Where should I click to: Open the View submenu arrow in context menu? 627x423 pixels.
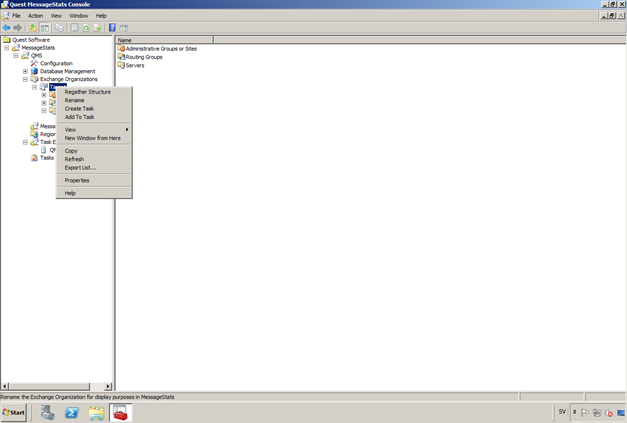[127, 130]
